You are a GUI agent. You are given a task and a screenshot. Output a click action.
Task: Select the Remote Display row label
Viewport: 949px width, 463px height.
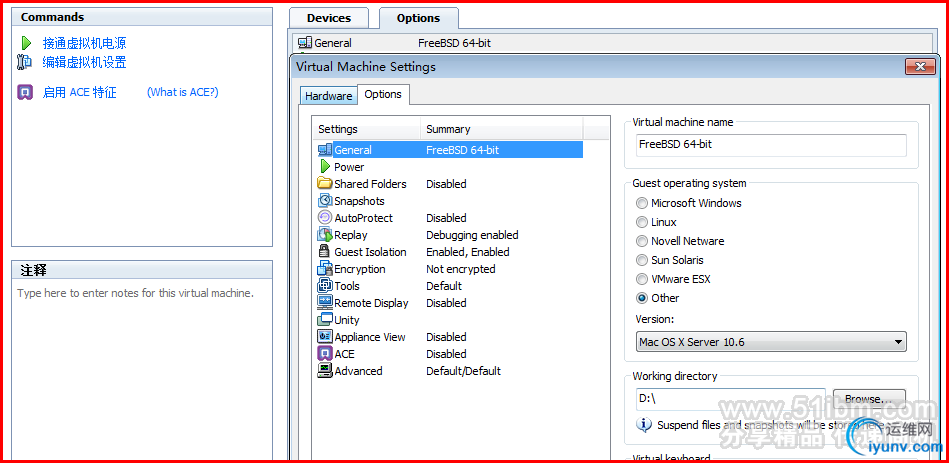click(372, 303)
